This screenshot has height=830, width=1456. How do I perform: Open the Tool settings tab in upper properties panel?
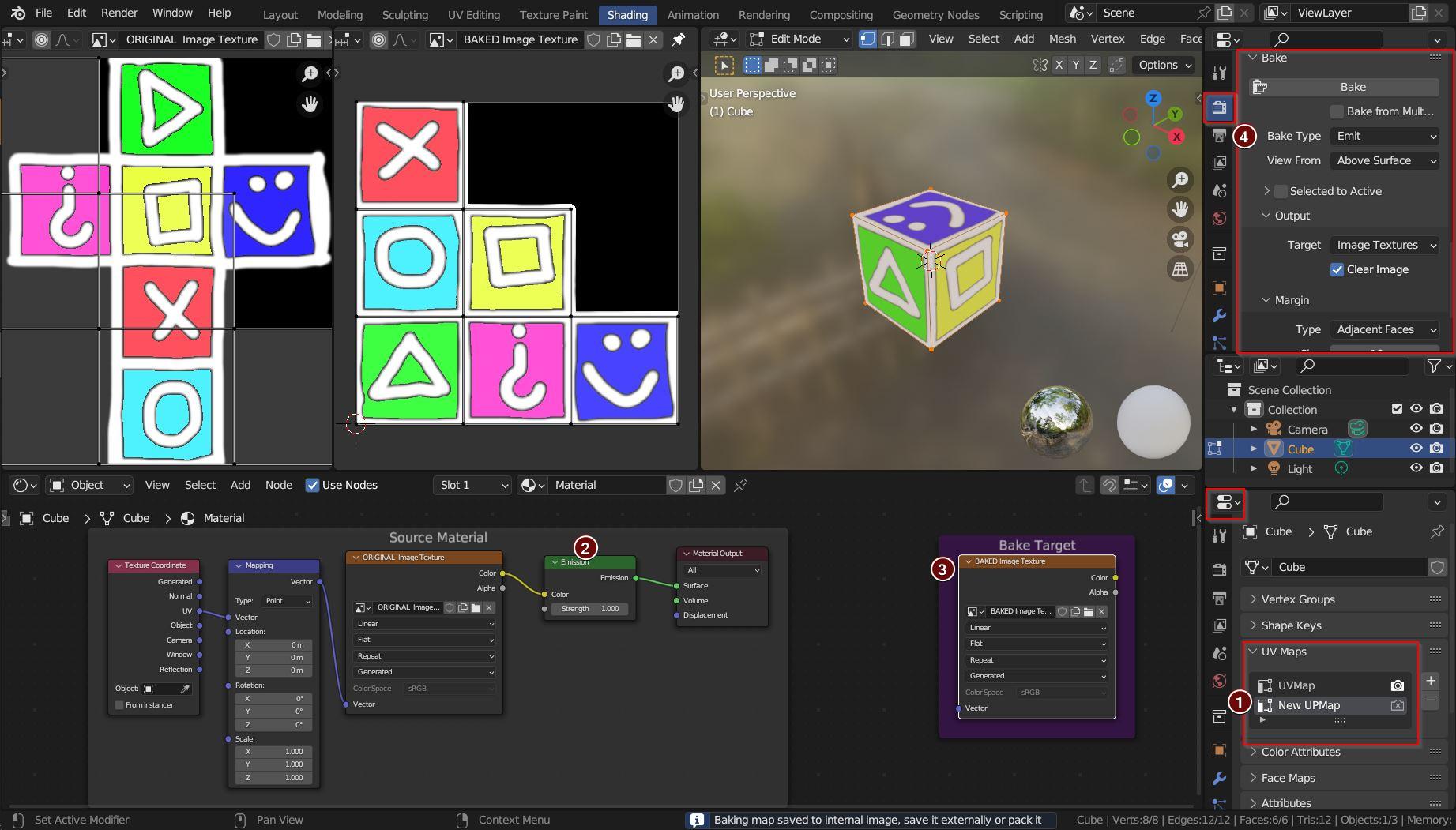[1219, 73]
